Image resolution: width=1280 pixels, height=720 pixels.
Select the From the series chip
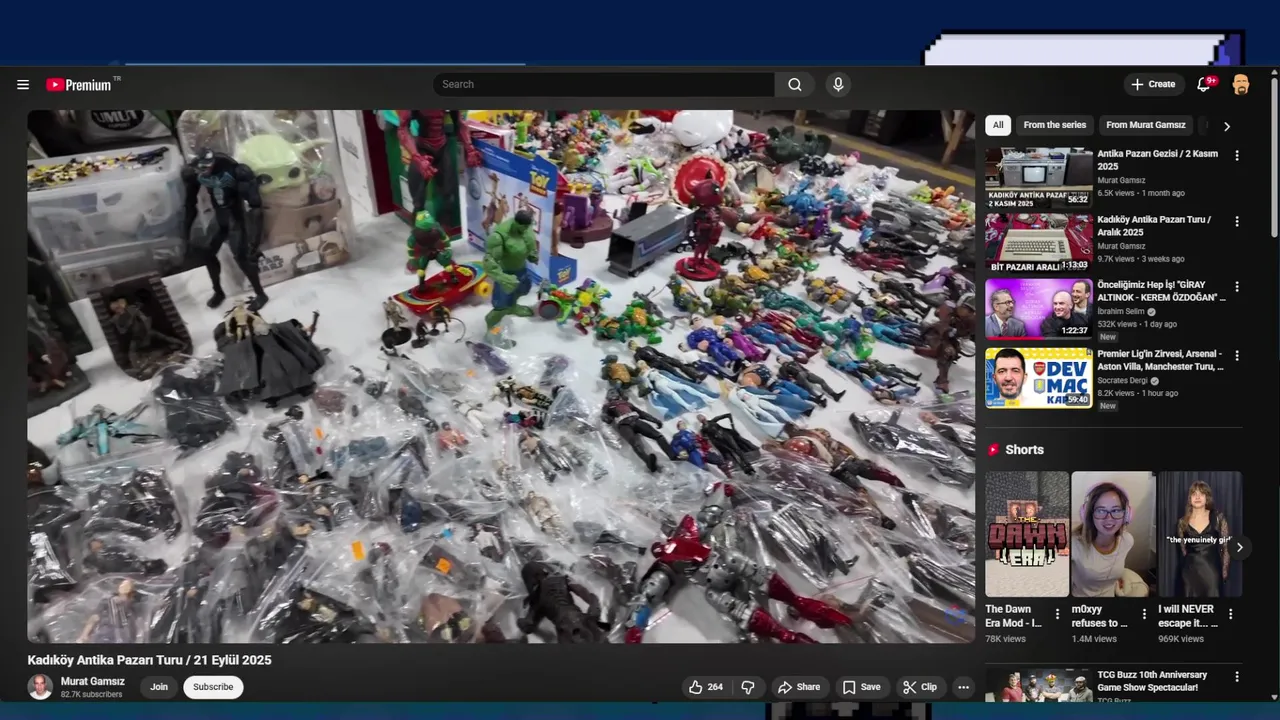1054,125
